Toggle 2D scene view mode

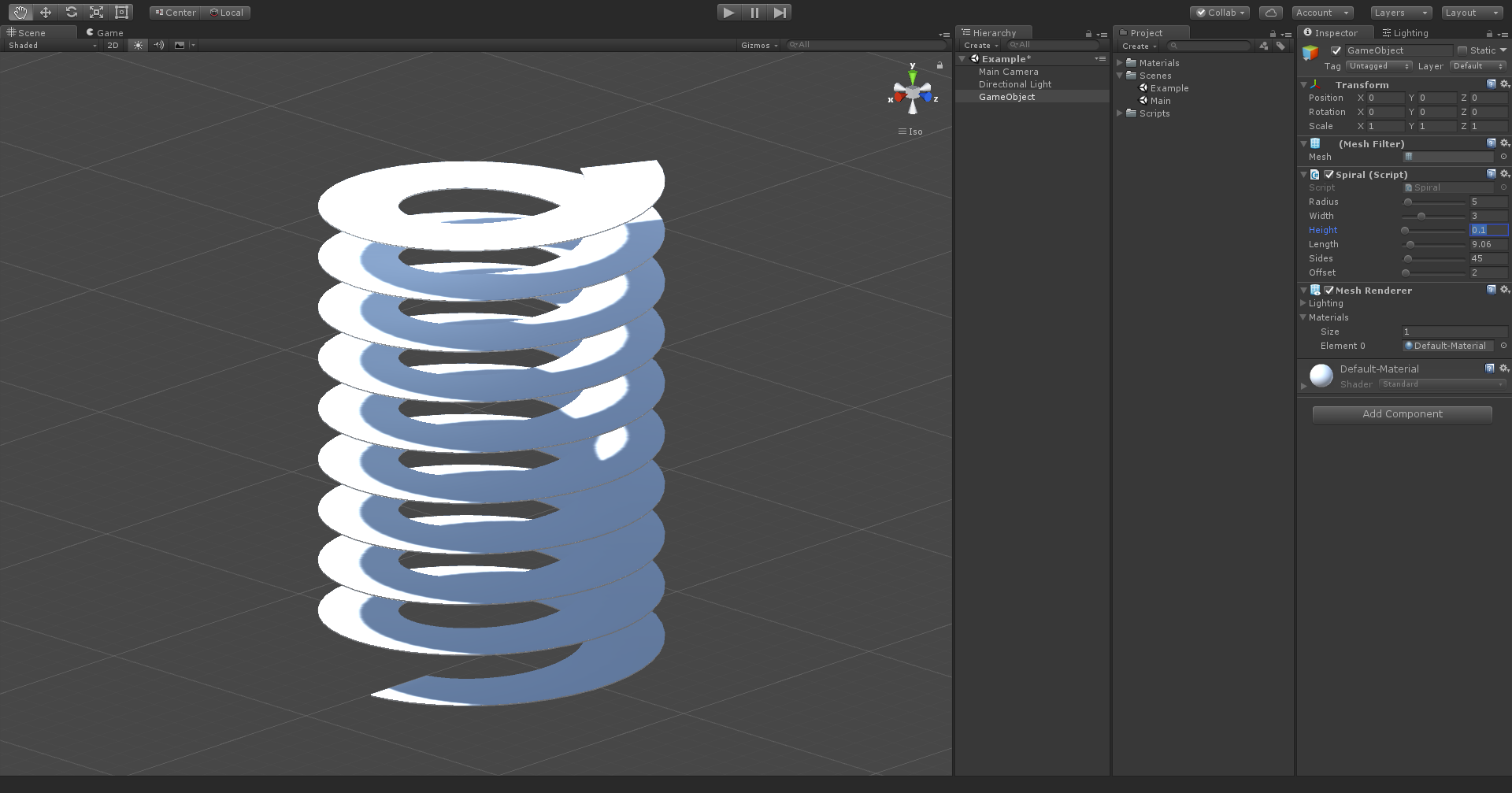pos(113,45)
